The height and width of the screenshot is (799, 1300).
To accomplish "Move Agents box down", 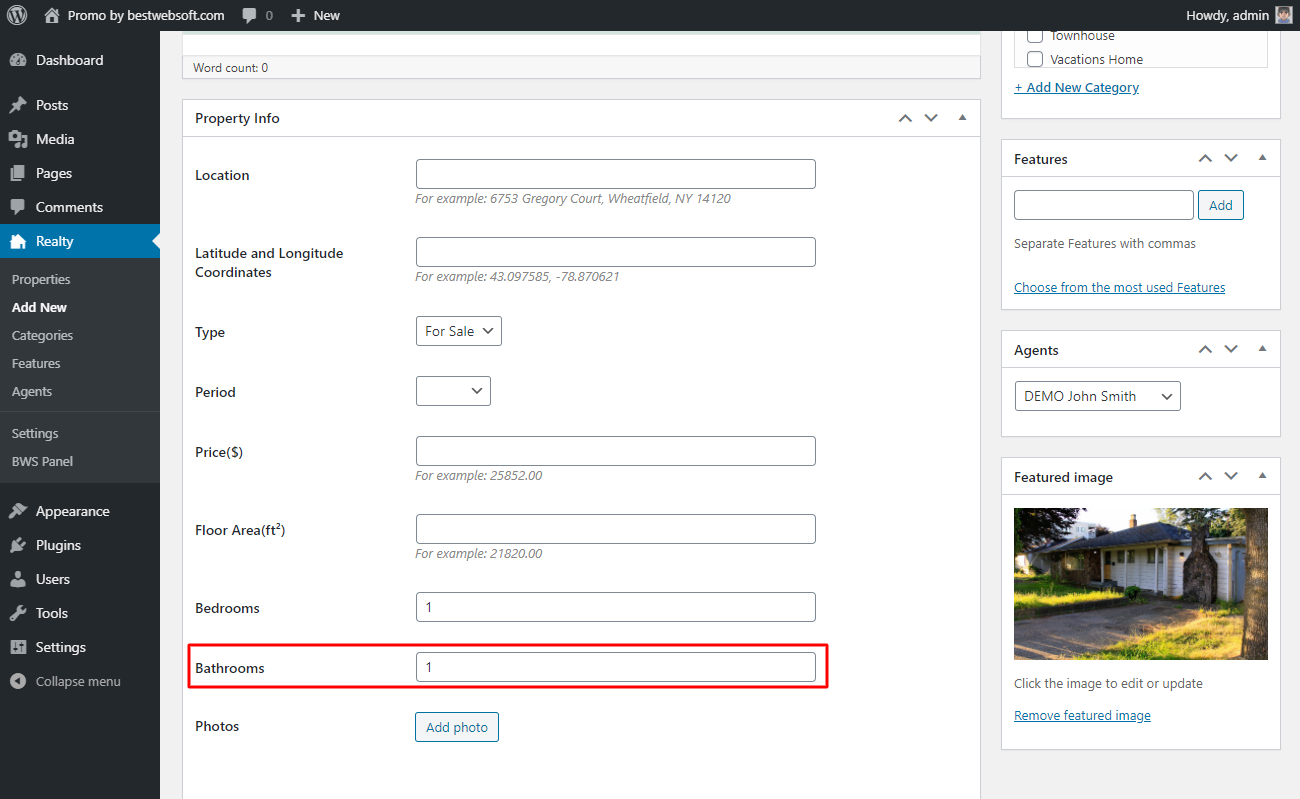I will click(x=1231, y=349).
